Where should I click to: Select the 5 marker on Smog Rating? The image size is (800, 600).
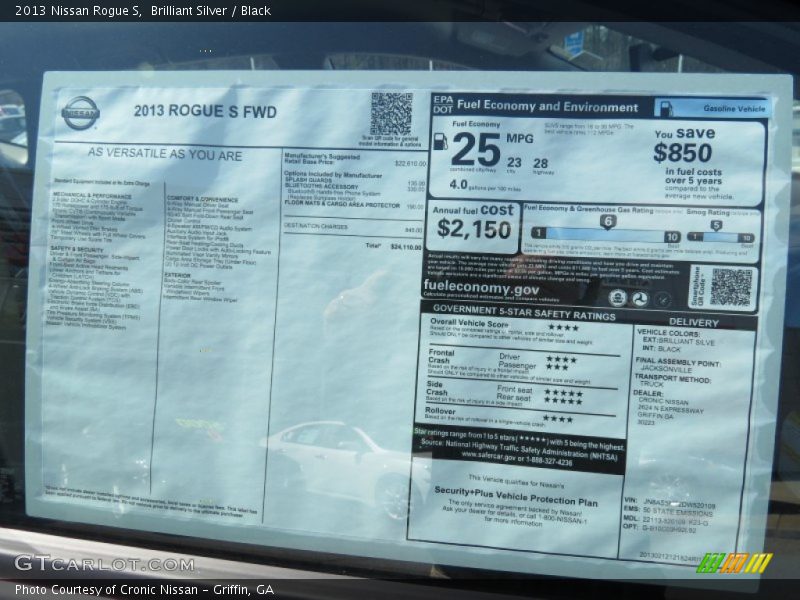point(716,226)
